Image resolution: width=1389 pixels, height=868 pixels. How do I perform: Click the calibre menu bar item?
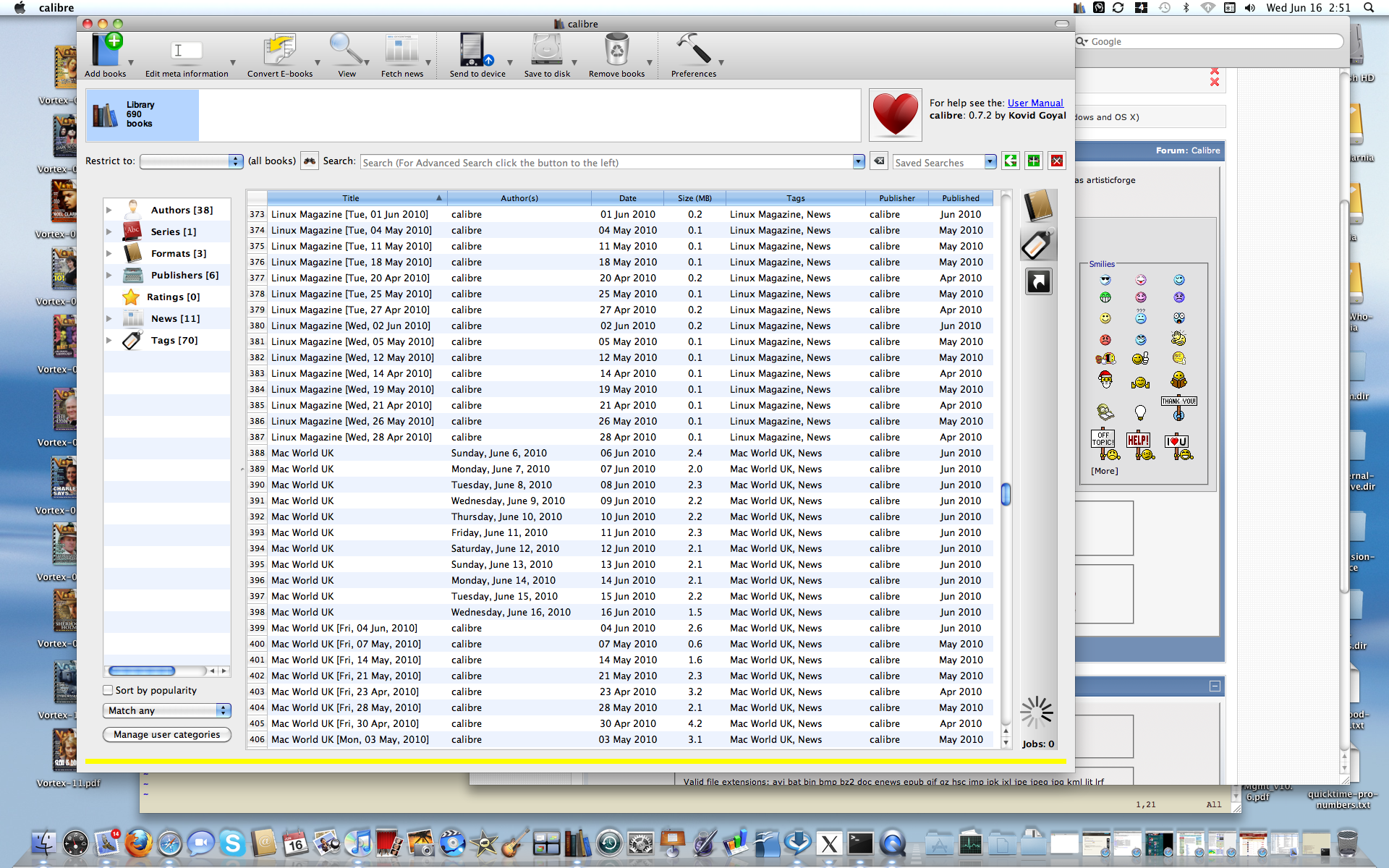56,8
